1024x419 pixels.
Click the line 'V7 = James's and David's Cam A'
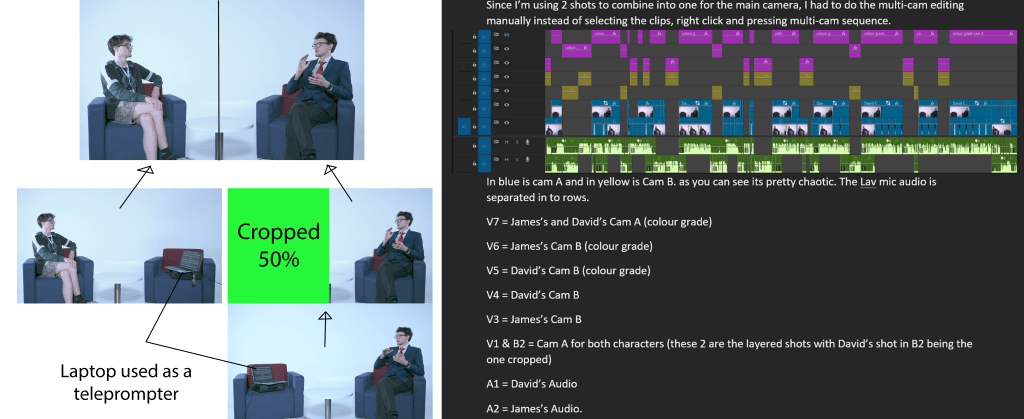[599, 222]
